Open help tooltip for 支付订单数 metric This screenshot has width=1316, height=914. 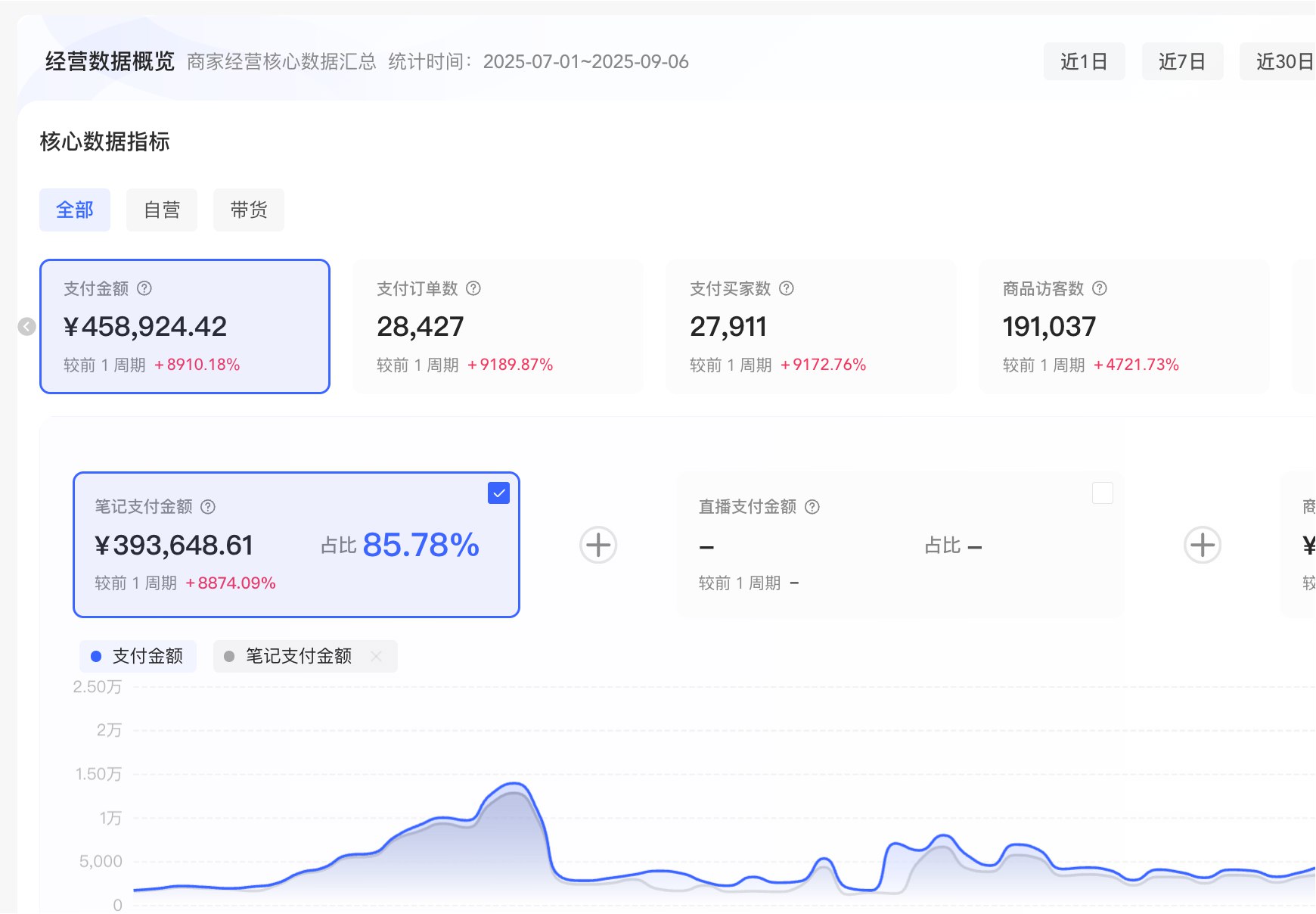click(473, 288)
